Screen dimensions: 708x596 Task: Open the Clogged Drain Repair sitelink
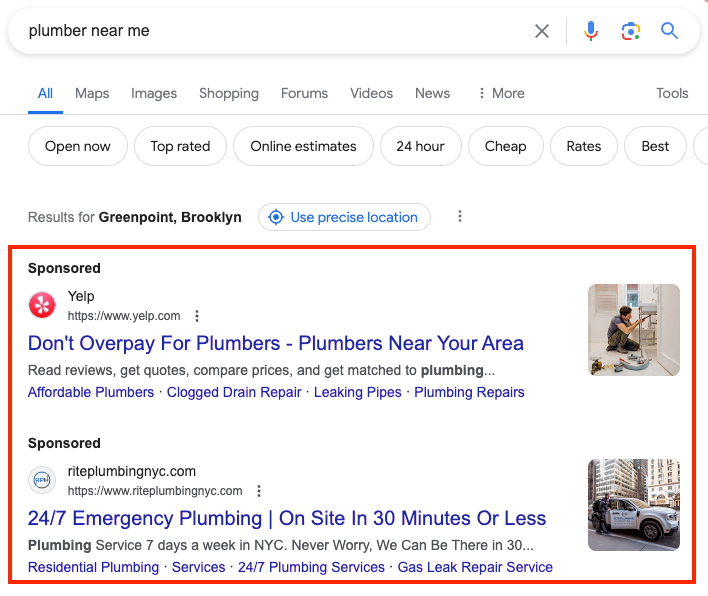point(234,392)
